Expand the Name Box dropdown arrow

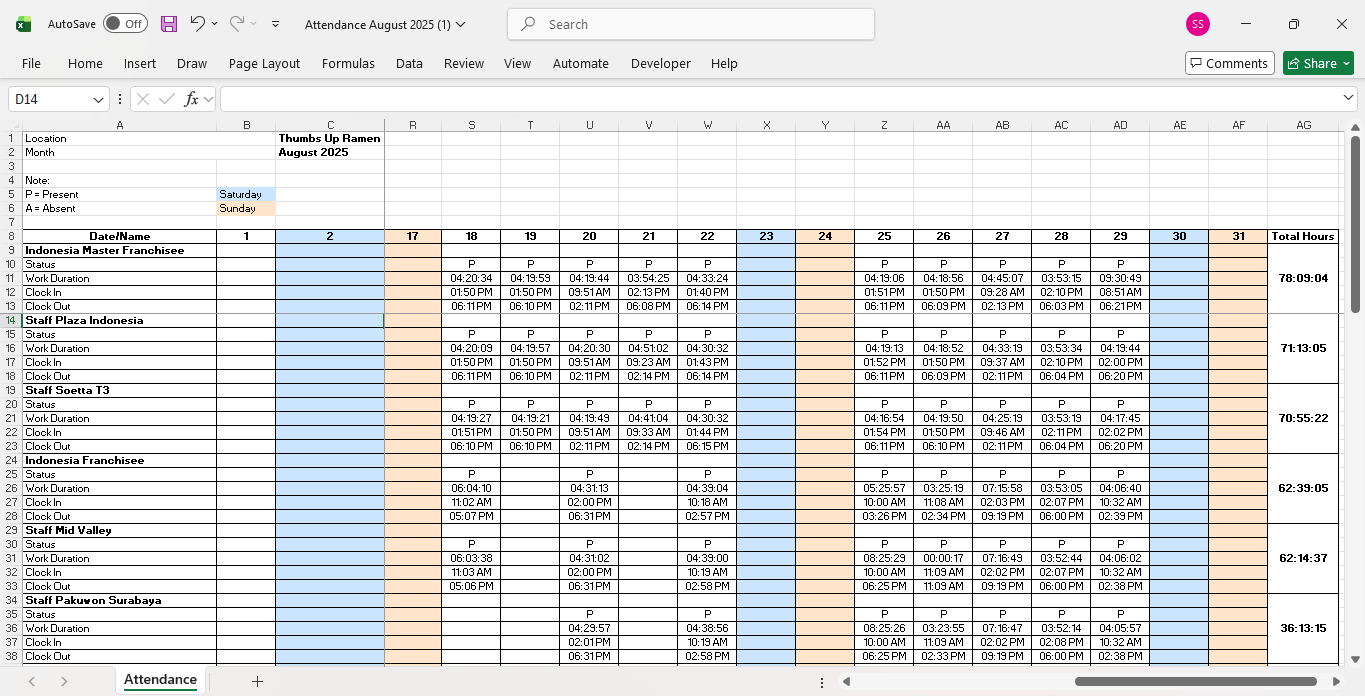click(98, 99)
